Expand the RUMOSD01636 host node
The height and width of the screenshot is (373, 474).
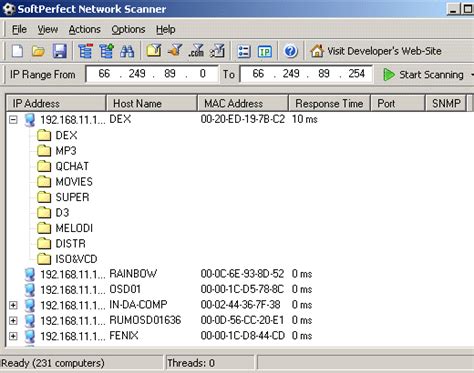pos(13,321)
